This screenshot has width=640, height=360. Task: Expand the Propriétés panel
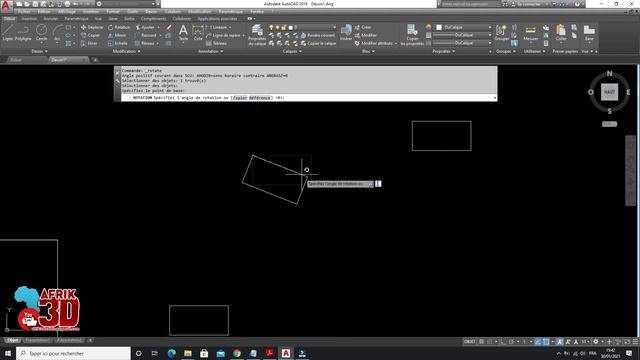point(444,51)
